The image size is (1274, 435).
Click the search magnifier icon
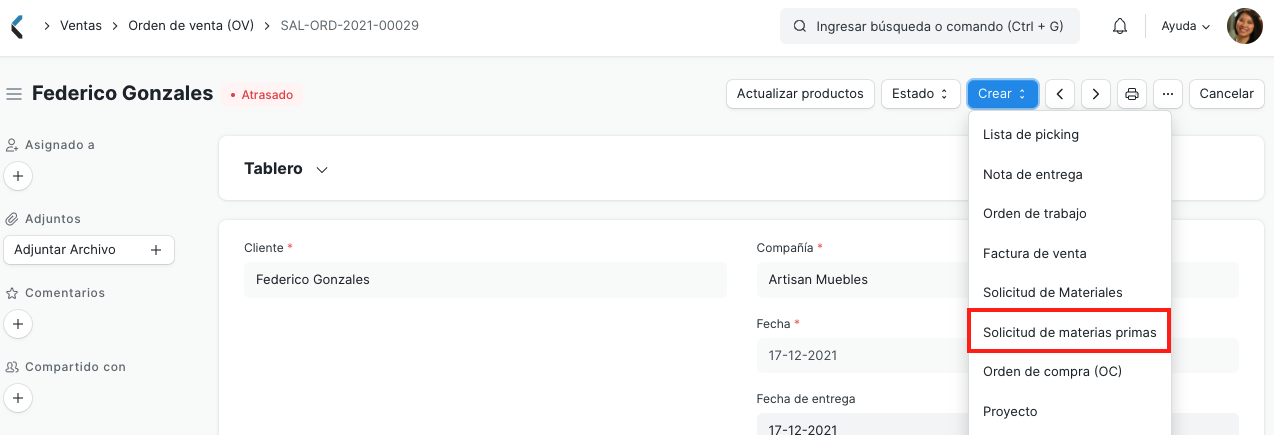pos(800,26)
